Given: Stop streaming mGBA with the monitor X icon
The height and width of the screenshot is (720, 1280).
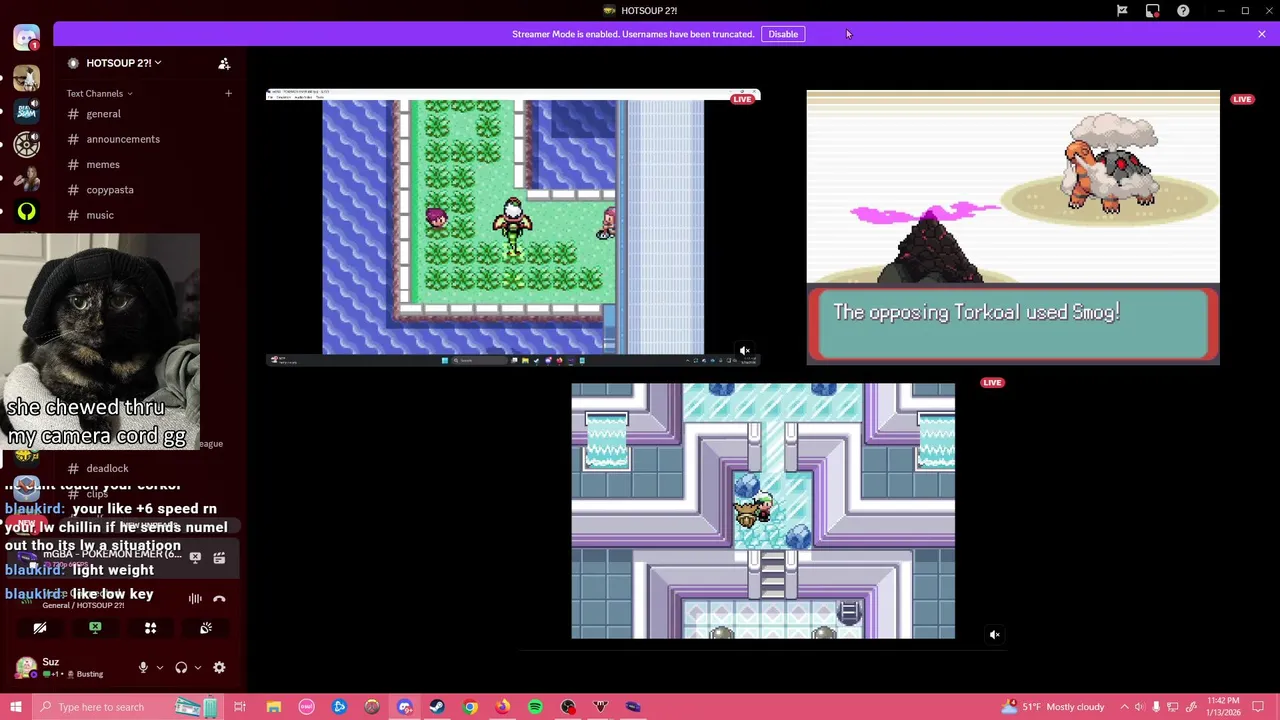Looking at the screenshot, I should (x=195, y=558).
